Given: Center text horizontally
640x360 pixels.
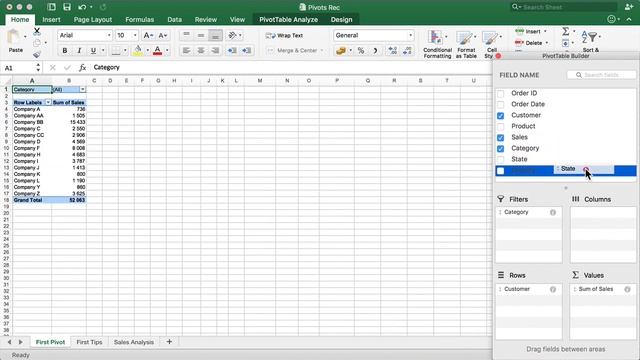Looking at the screenshot, I should [201, 51].
